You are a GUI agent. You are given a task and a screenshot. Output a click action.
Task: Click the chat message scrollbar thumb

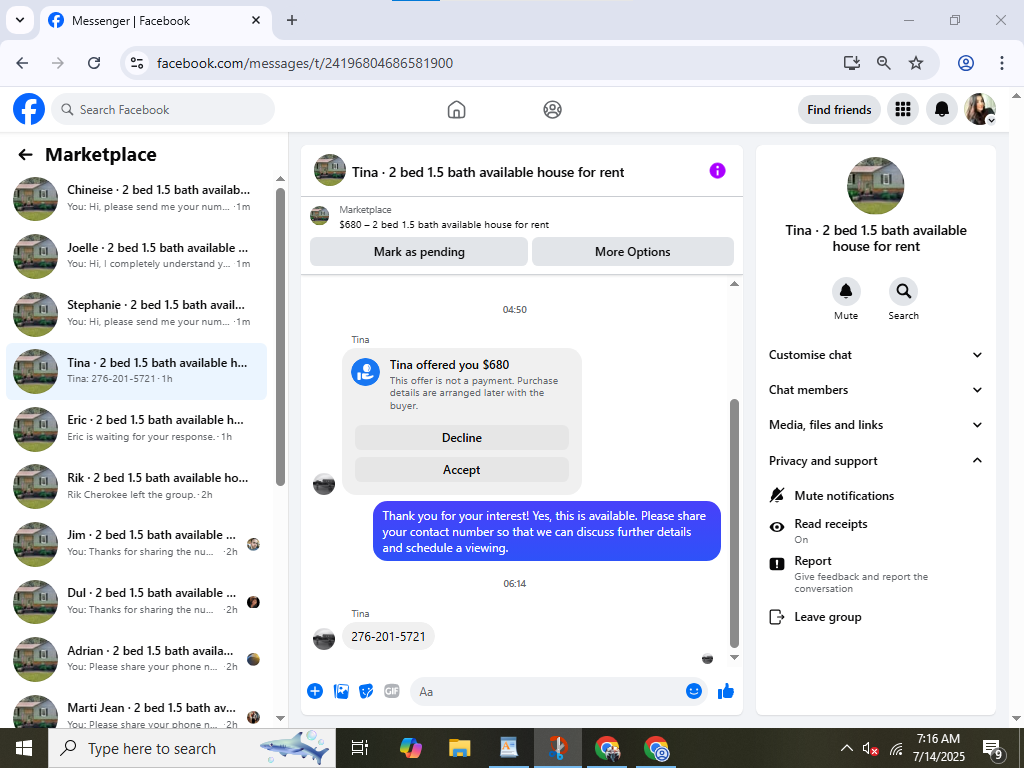[x=734, y=523]
